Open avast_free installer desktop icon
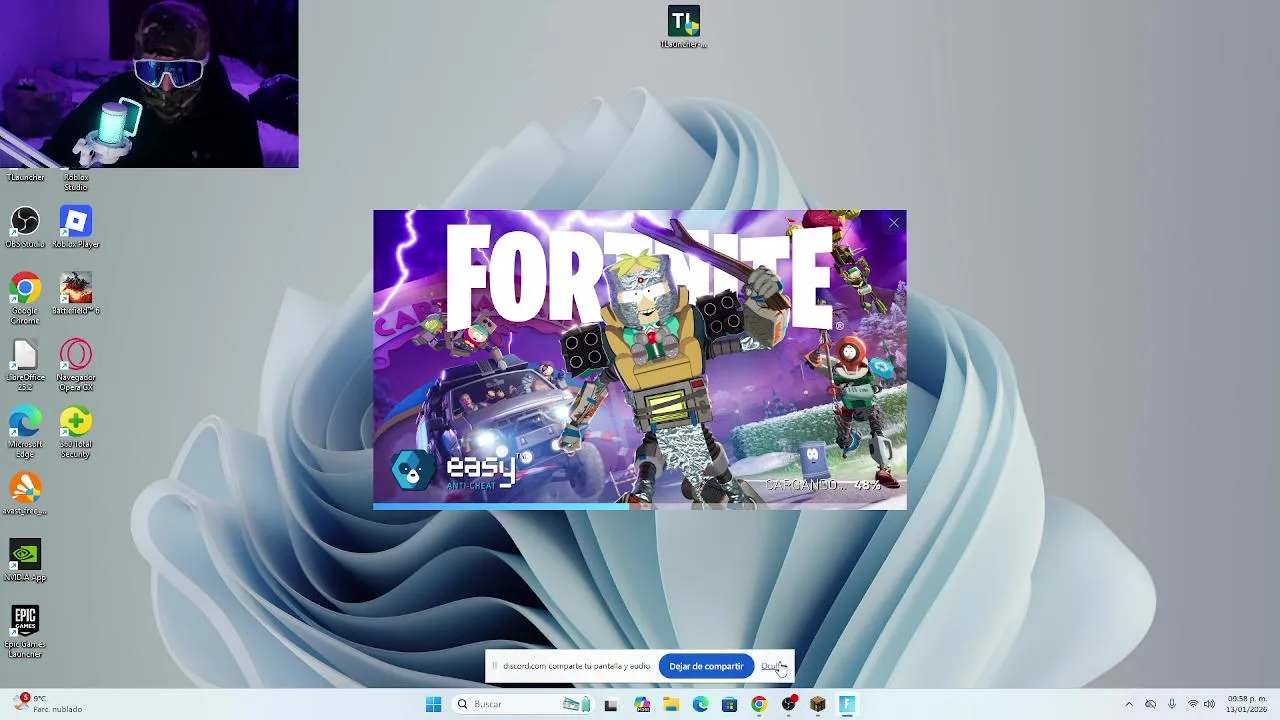Image resolution: width=1280 pixels, height=720 pixels. tap(25, 494)
